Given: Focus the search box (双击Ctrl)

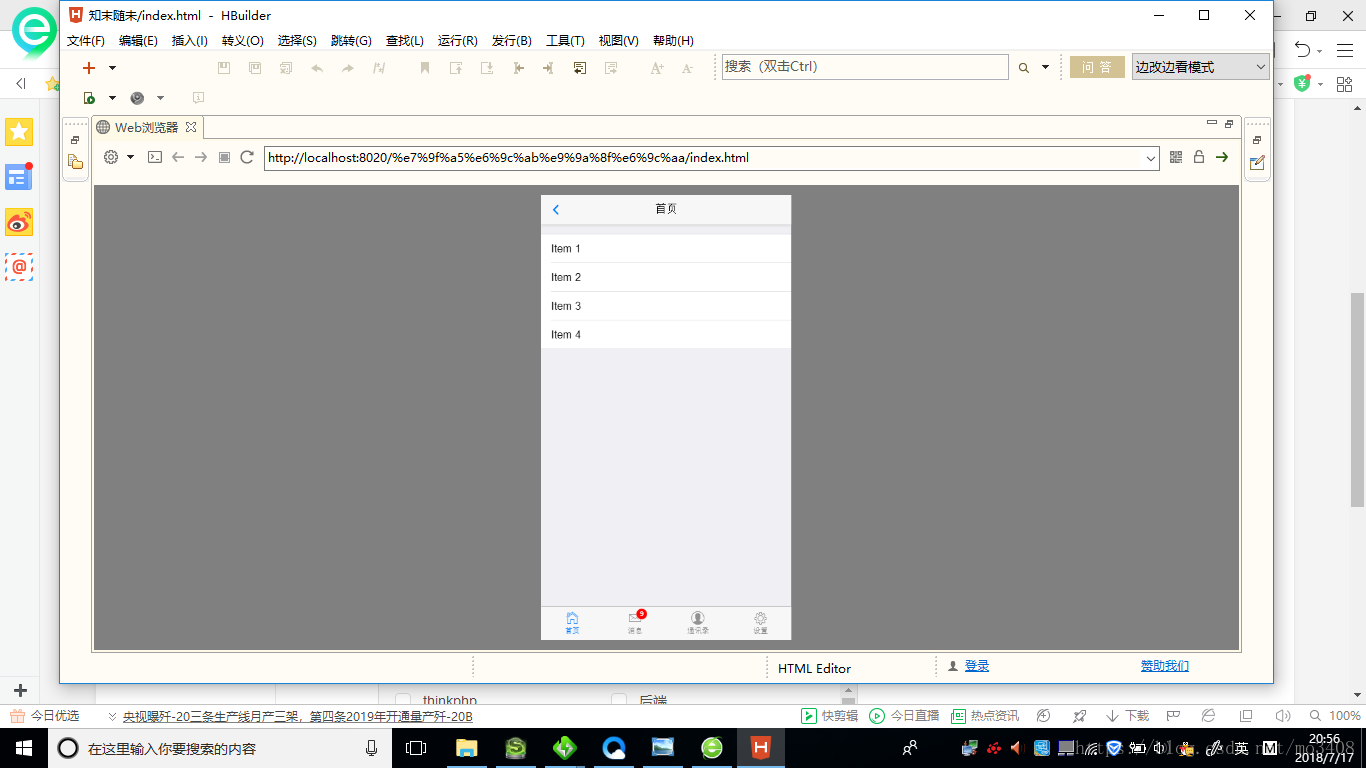Looking at the screenshot, I should coord(865,67).
